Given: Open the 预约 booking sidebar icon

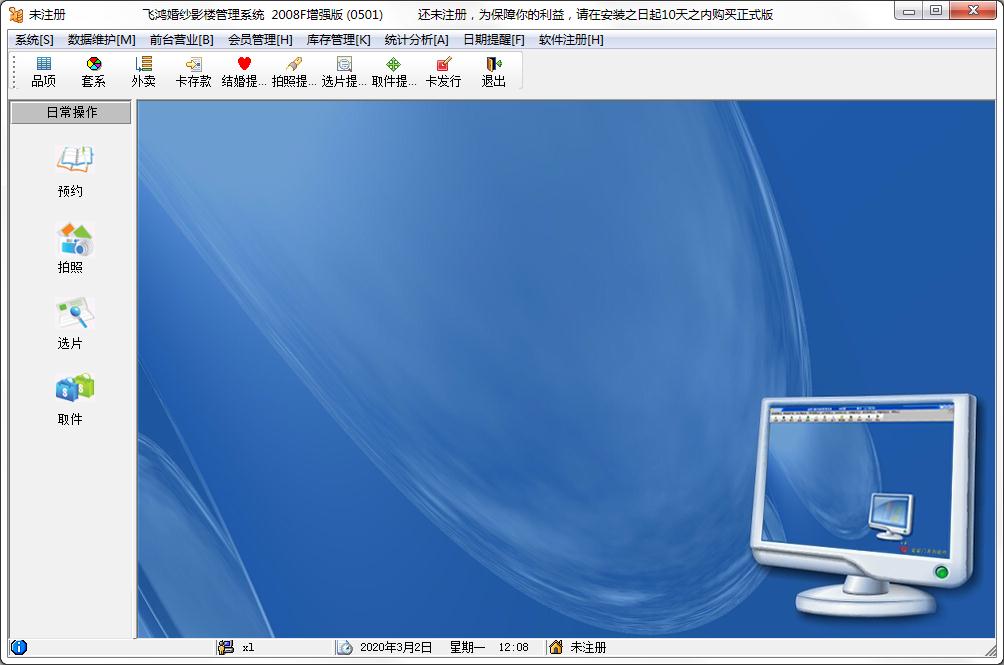Looking at the screenshot, I should [x=71, y=172].
